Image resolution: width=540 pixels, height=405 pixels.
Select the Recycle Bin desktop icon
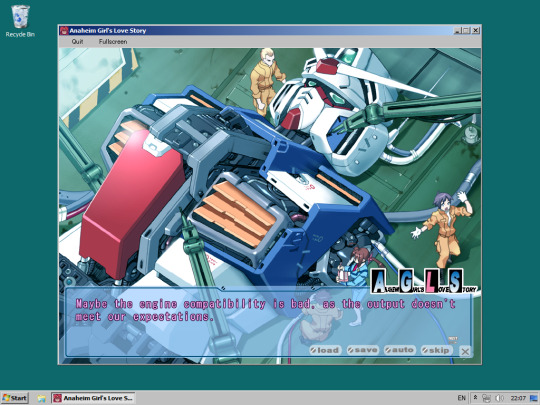pos(20,21)
